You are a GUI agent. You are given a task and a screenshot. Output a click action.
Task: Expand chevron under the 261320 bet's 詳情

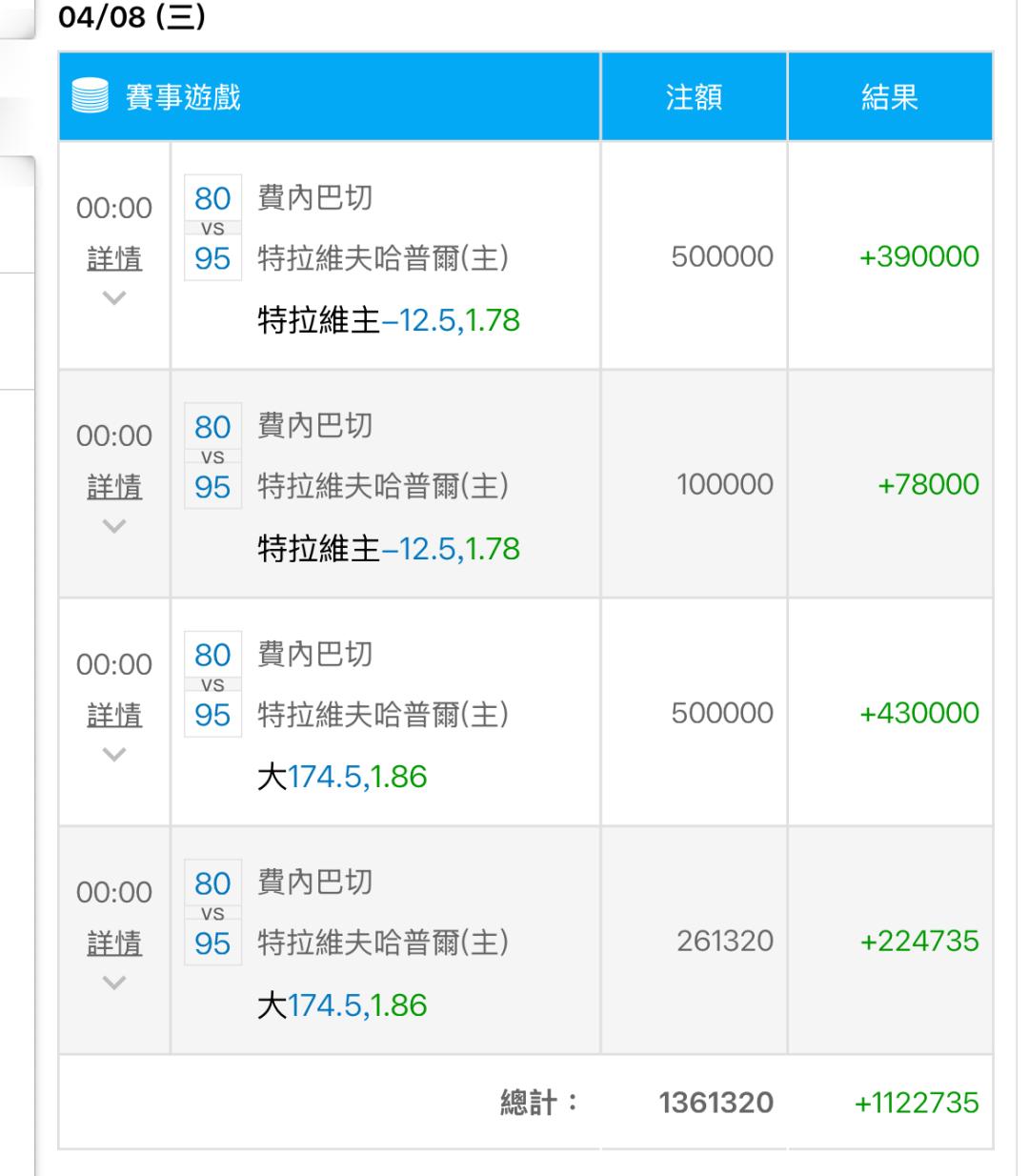coord(114,983)
